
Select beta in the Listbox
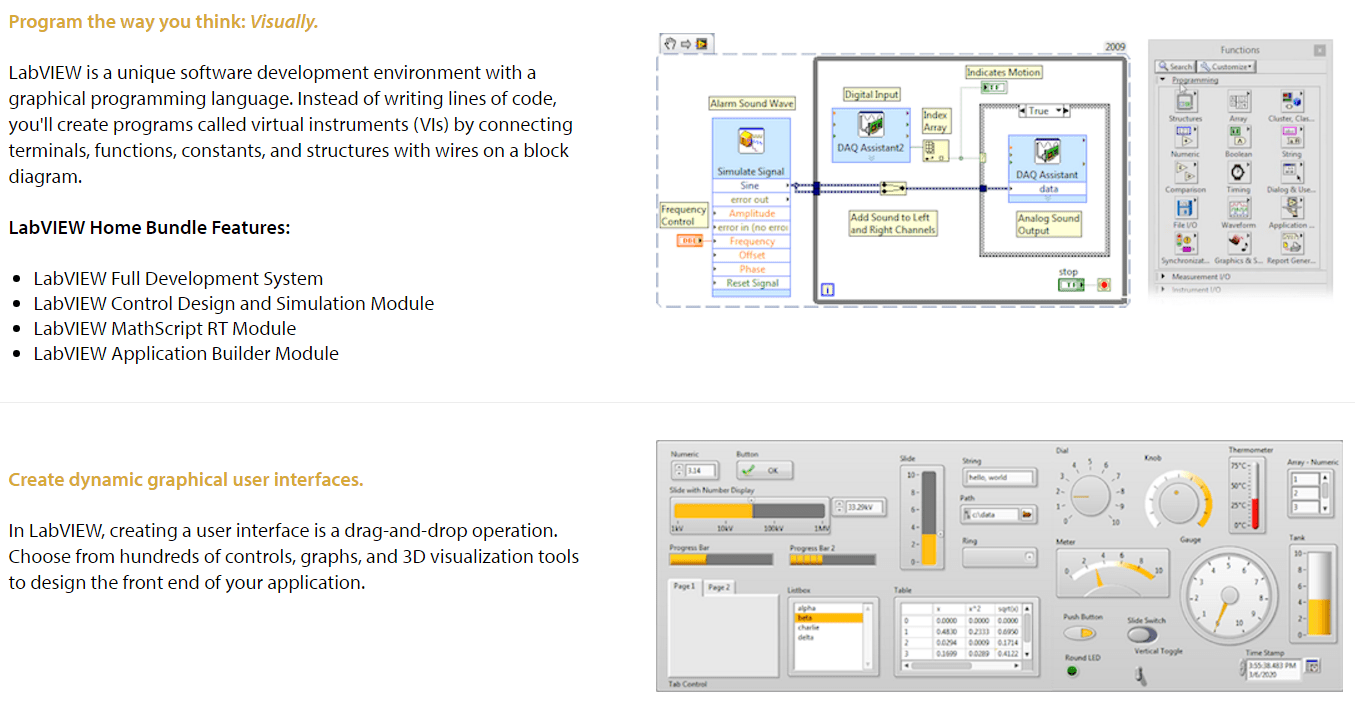coord(830,620)
